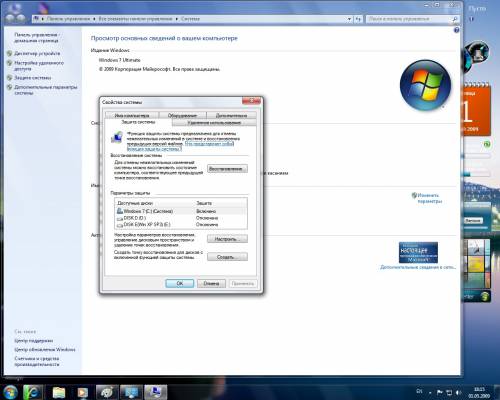Screen dimensions: 500x400
Task: Click the language indicator in tray
Action: (x=419, y=391)
